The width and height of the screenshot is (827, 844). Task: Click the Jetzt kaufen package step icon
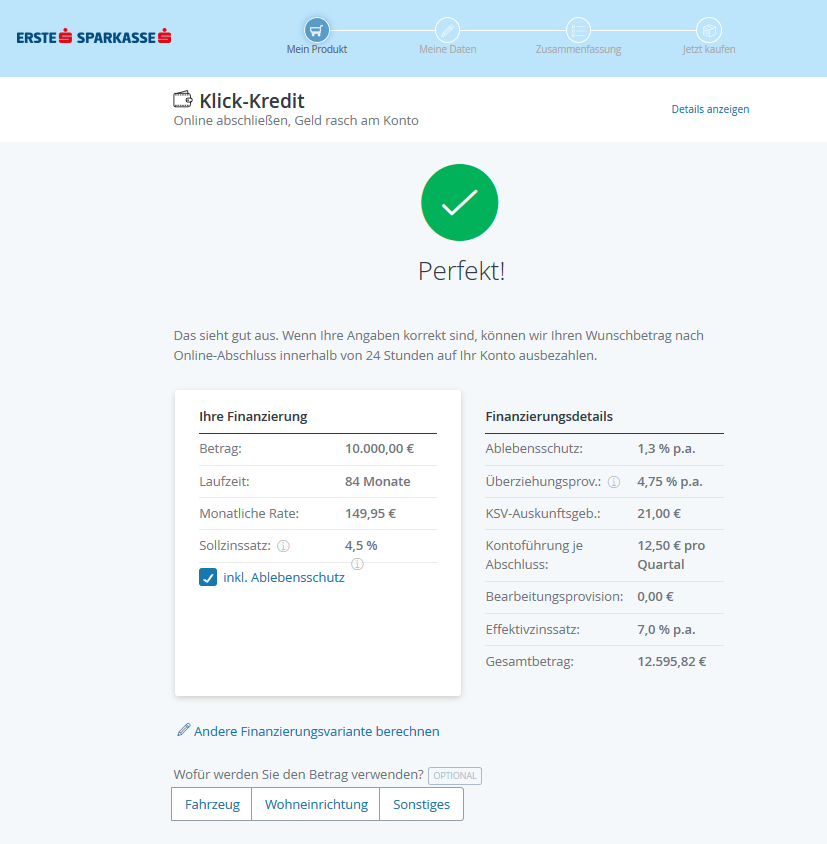pyautogui.click(x=708, y=28)
